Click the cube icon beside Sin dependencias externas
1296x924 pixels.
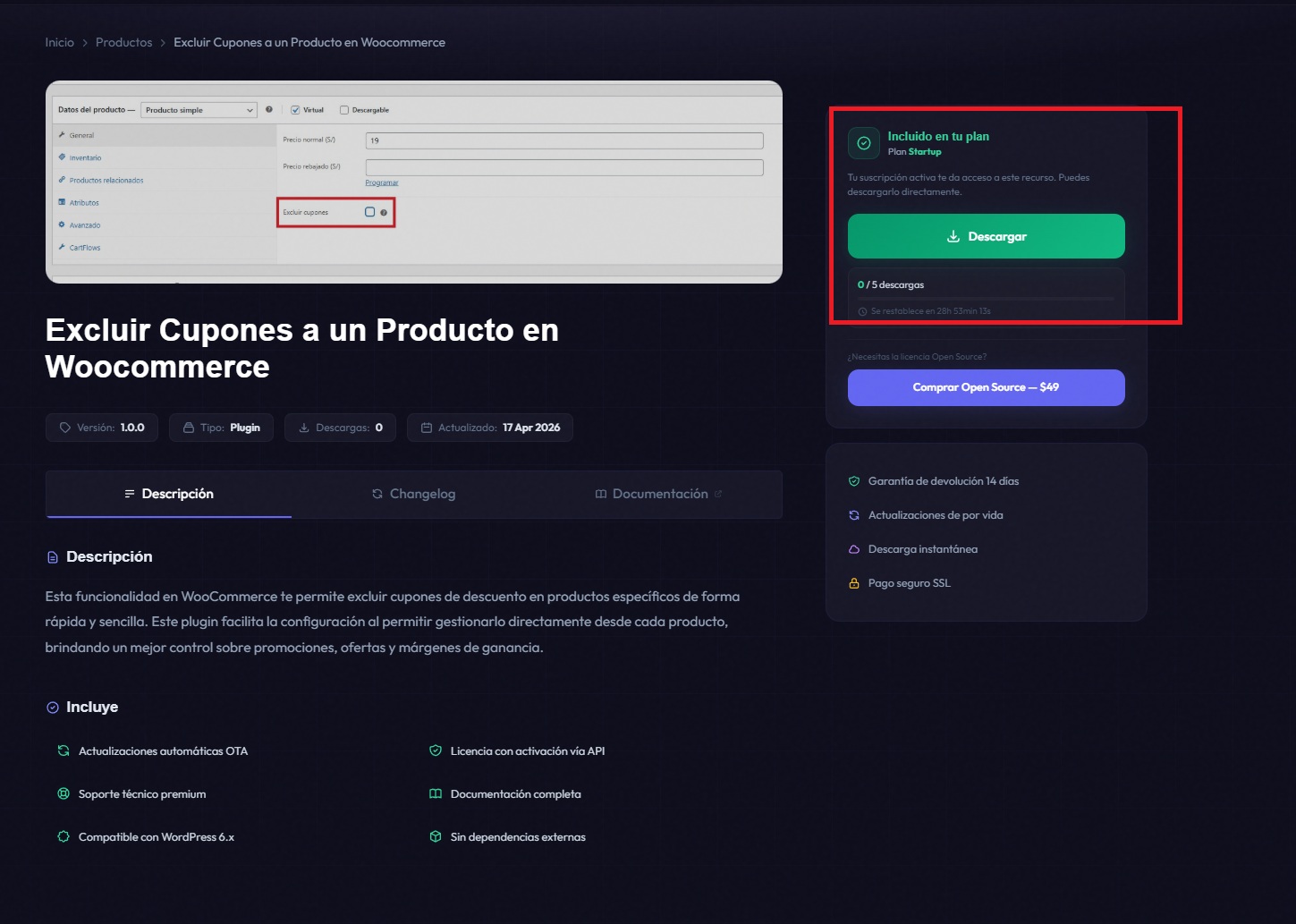436,836
